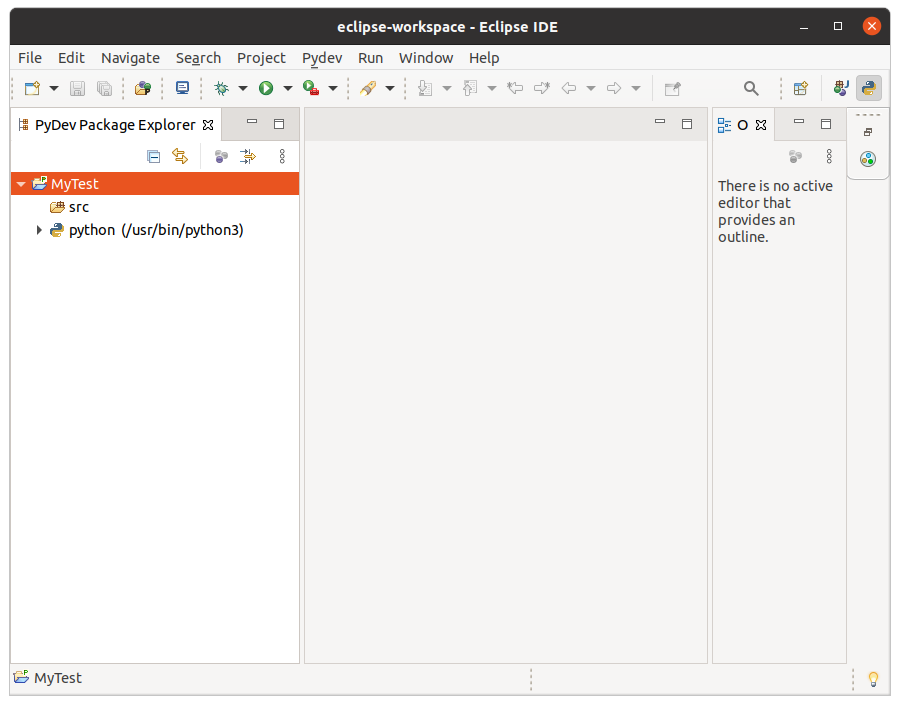900x705 pixels.
Task: Open the Run button dropdown arrow
Action: pos(288,88)
